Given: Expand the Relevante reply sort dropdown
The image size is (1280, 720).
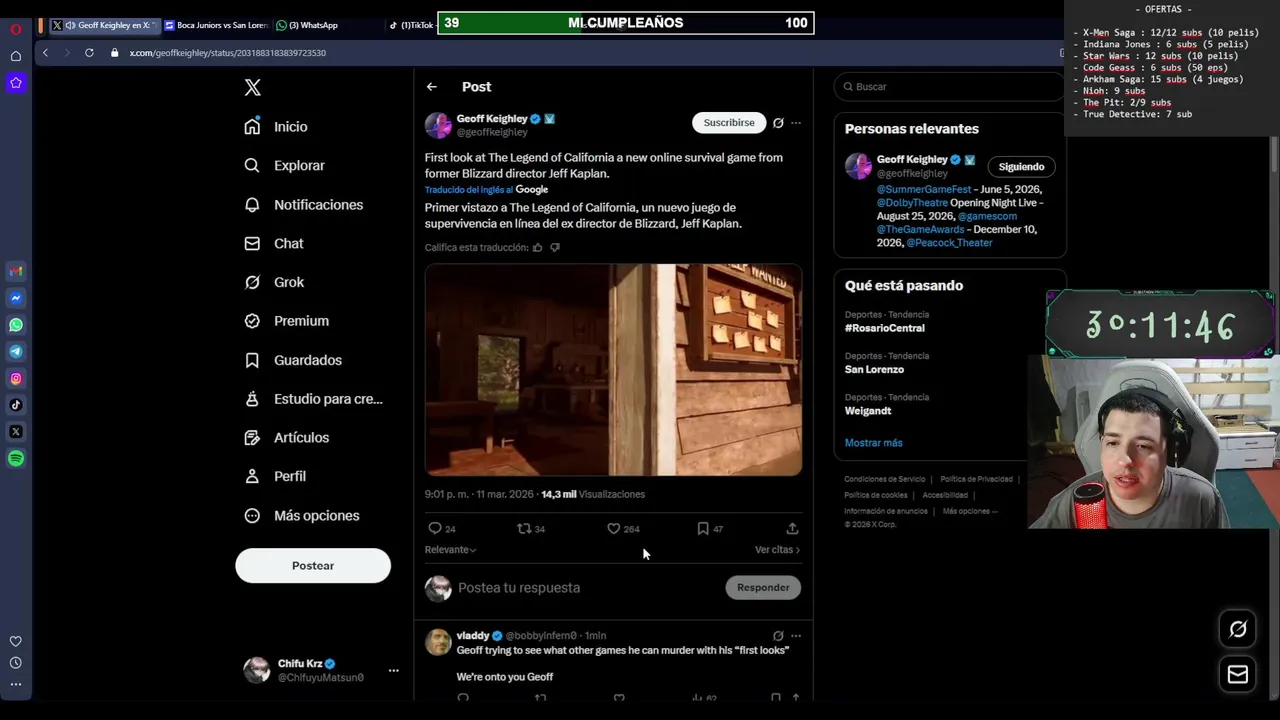Looking at the screenshot, I should 450,549.
